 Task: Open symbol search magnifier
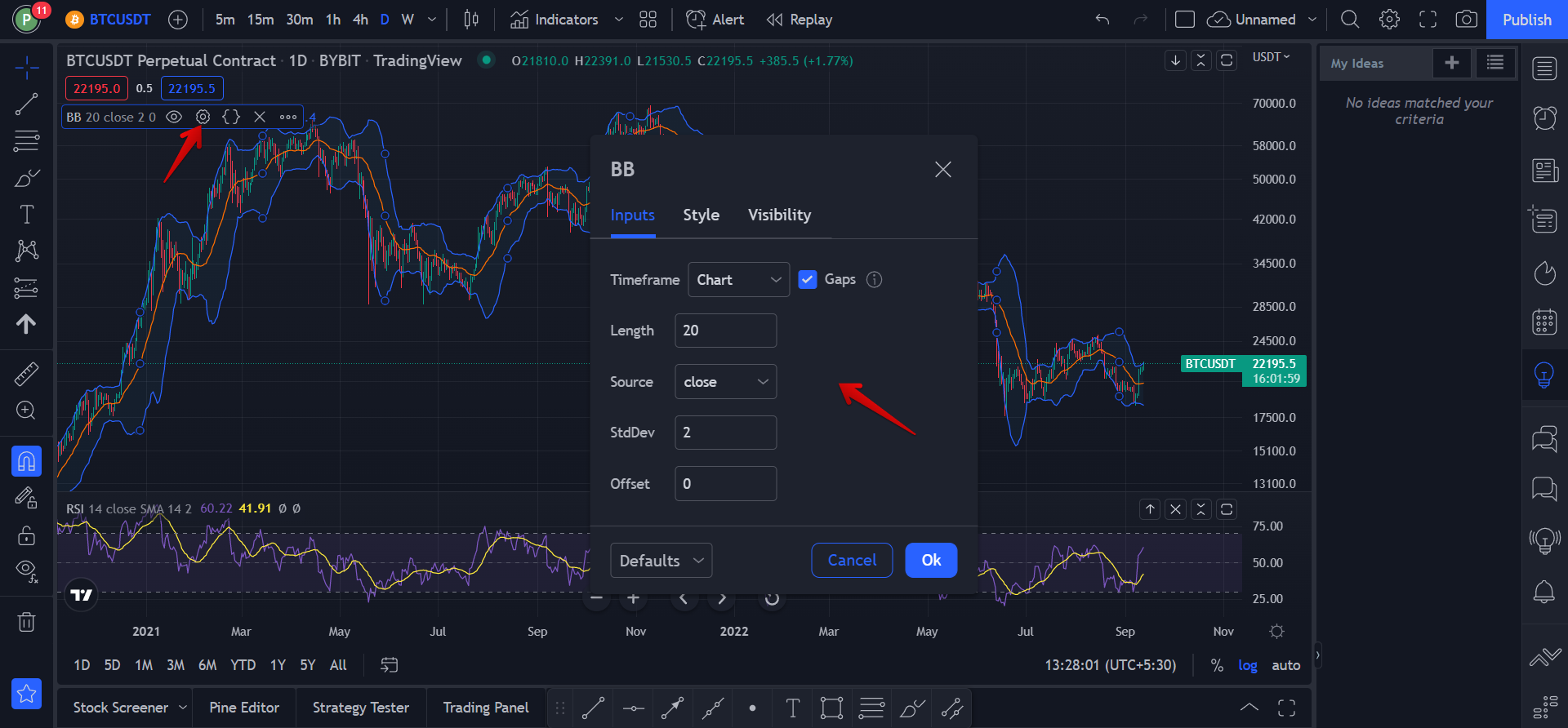1350,20
